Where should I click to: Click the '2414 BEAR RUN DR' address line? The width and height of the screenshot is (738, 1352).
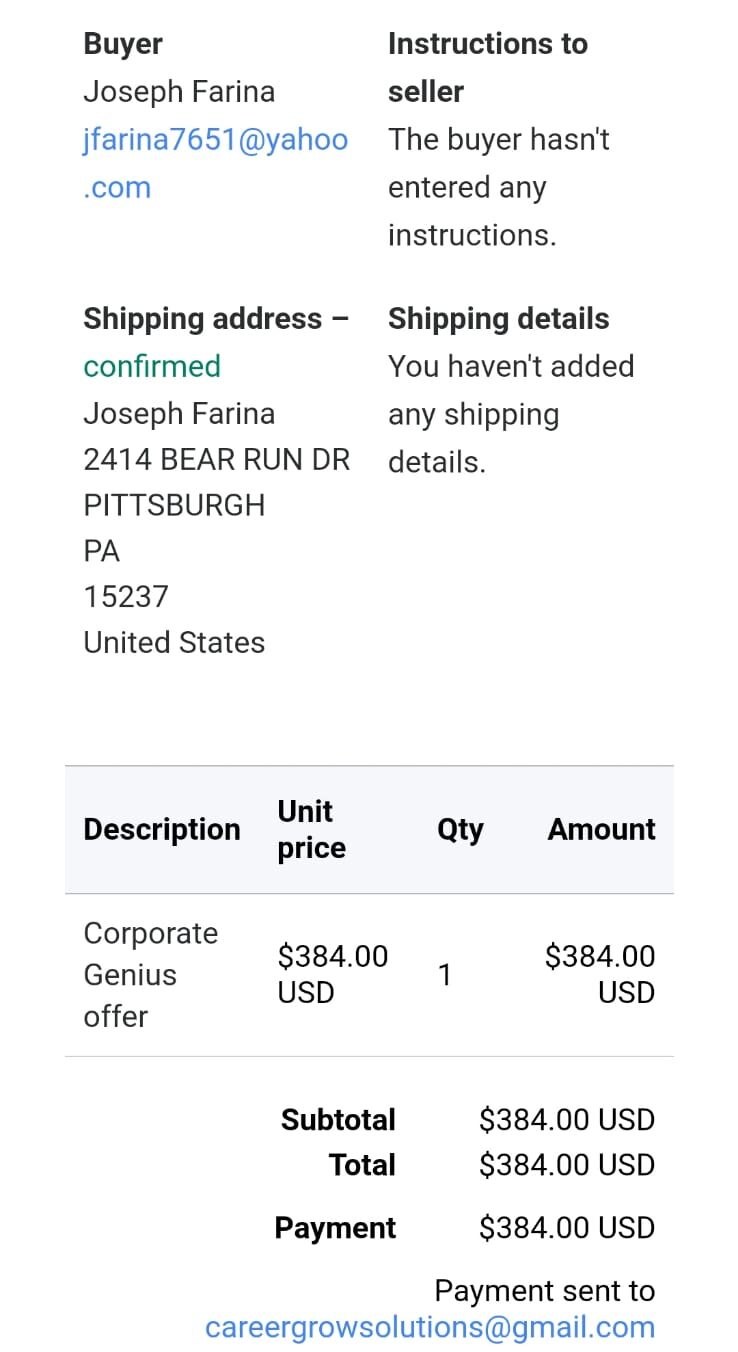pos(216,459)
